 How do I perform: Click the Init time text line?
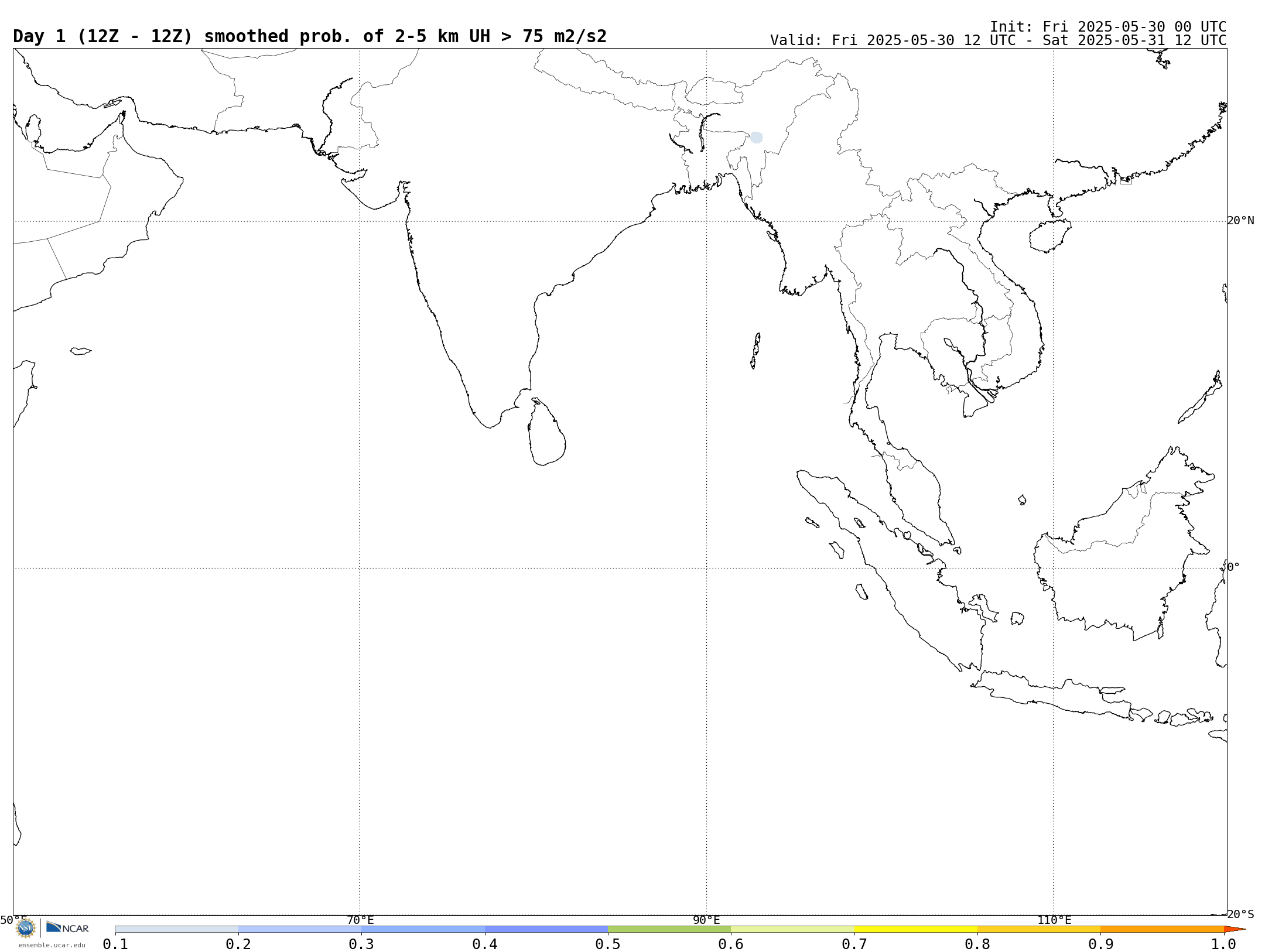1108,27
